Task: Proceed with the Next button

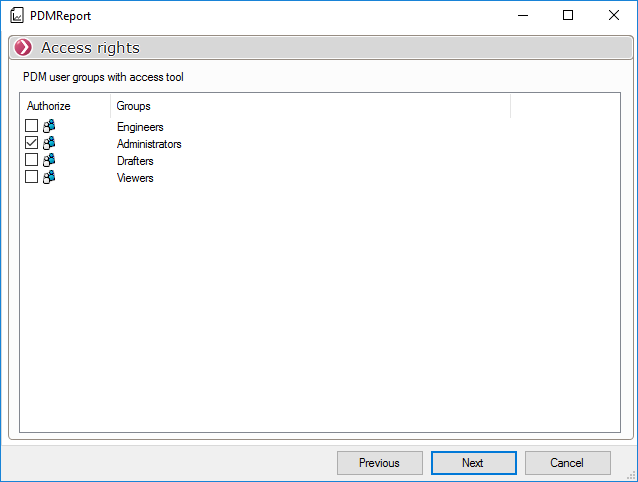Action: [473, 463]
